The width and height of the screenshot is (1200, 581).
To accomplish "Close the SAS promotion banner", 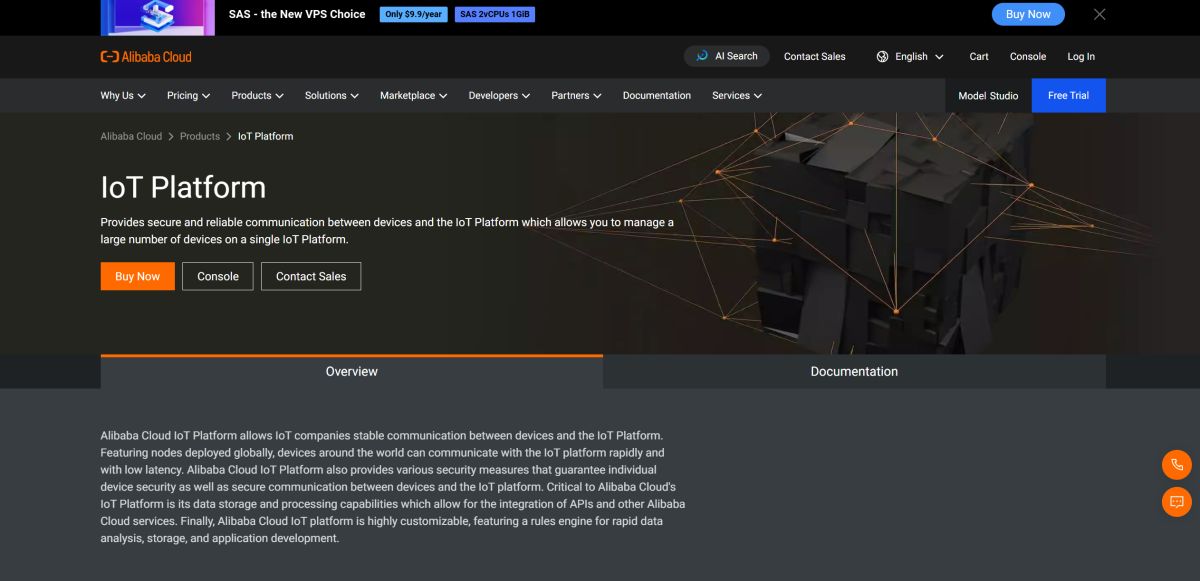I will (1100, 14).
